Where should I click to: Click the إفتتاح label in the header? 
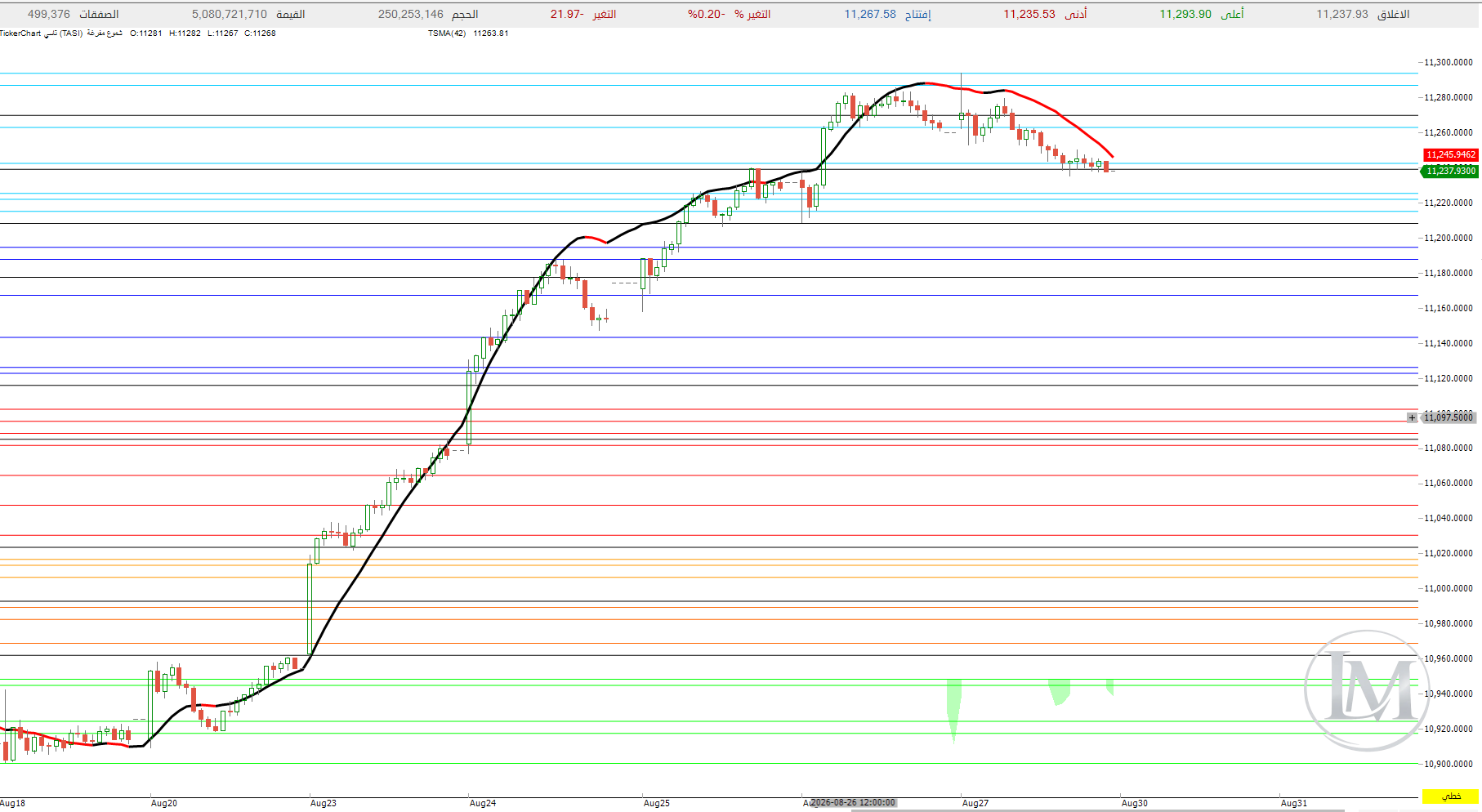[x=917, y=15]
